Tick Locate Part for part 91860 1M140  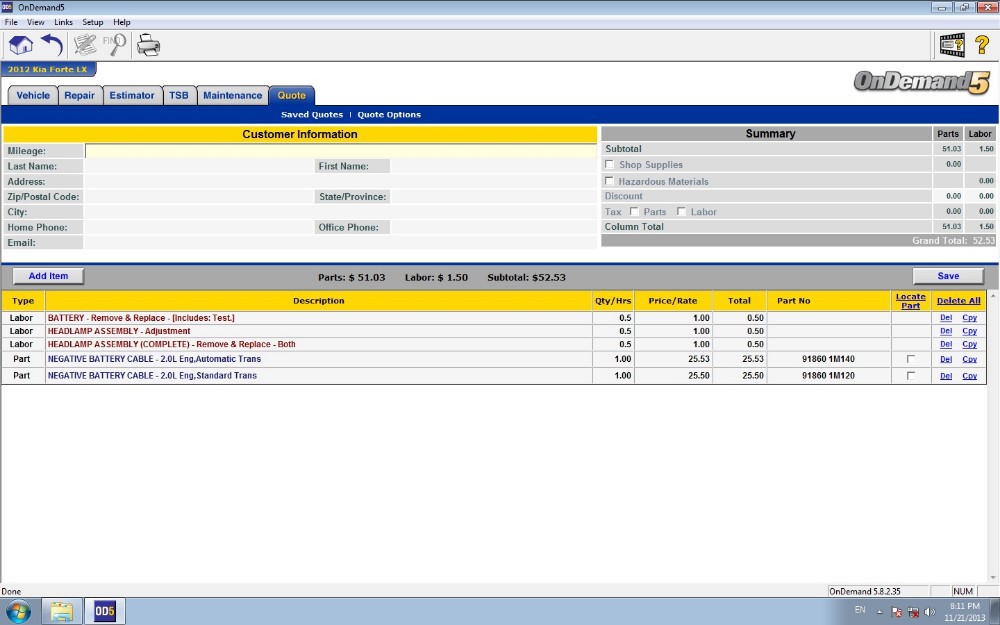910,359
